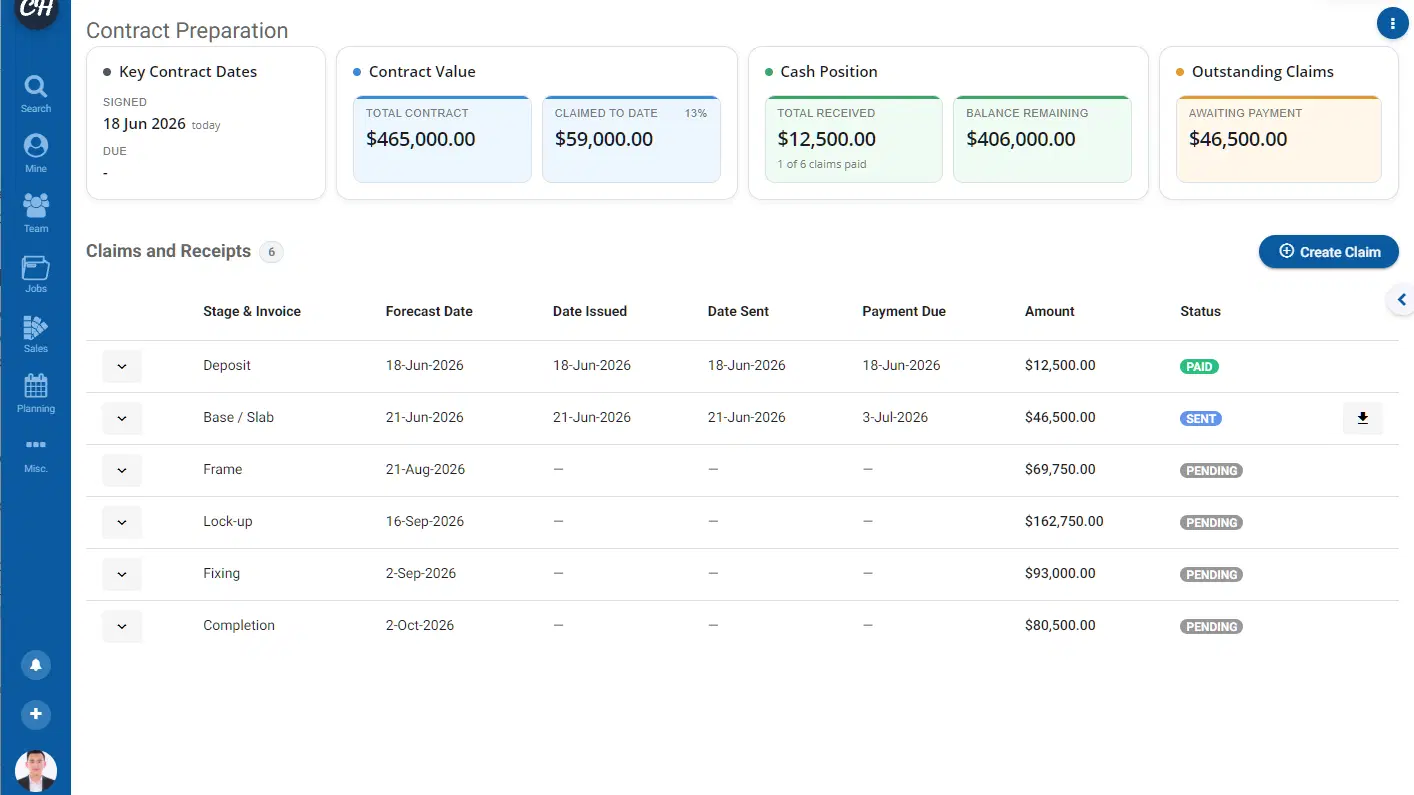Click the $93,000.00 Fixing amount
Image resolution: width=1414 pixels, height=795 pixels.
click(1060, 573)
